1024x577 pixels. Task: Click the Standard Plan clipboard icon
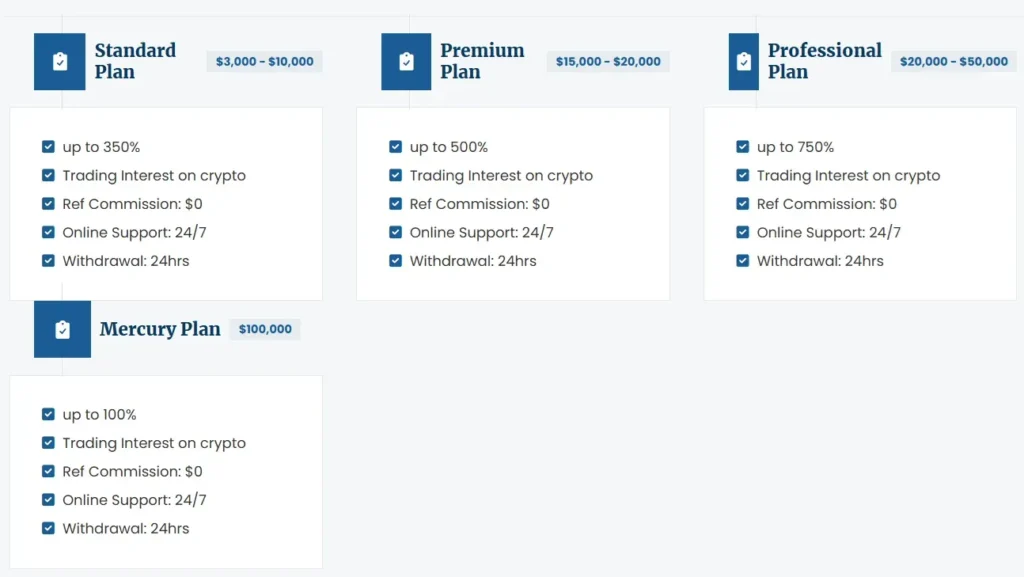[62, 61]
